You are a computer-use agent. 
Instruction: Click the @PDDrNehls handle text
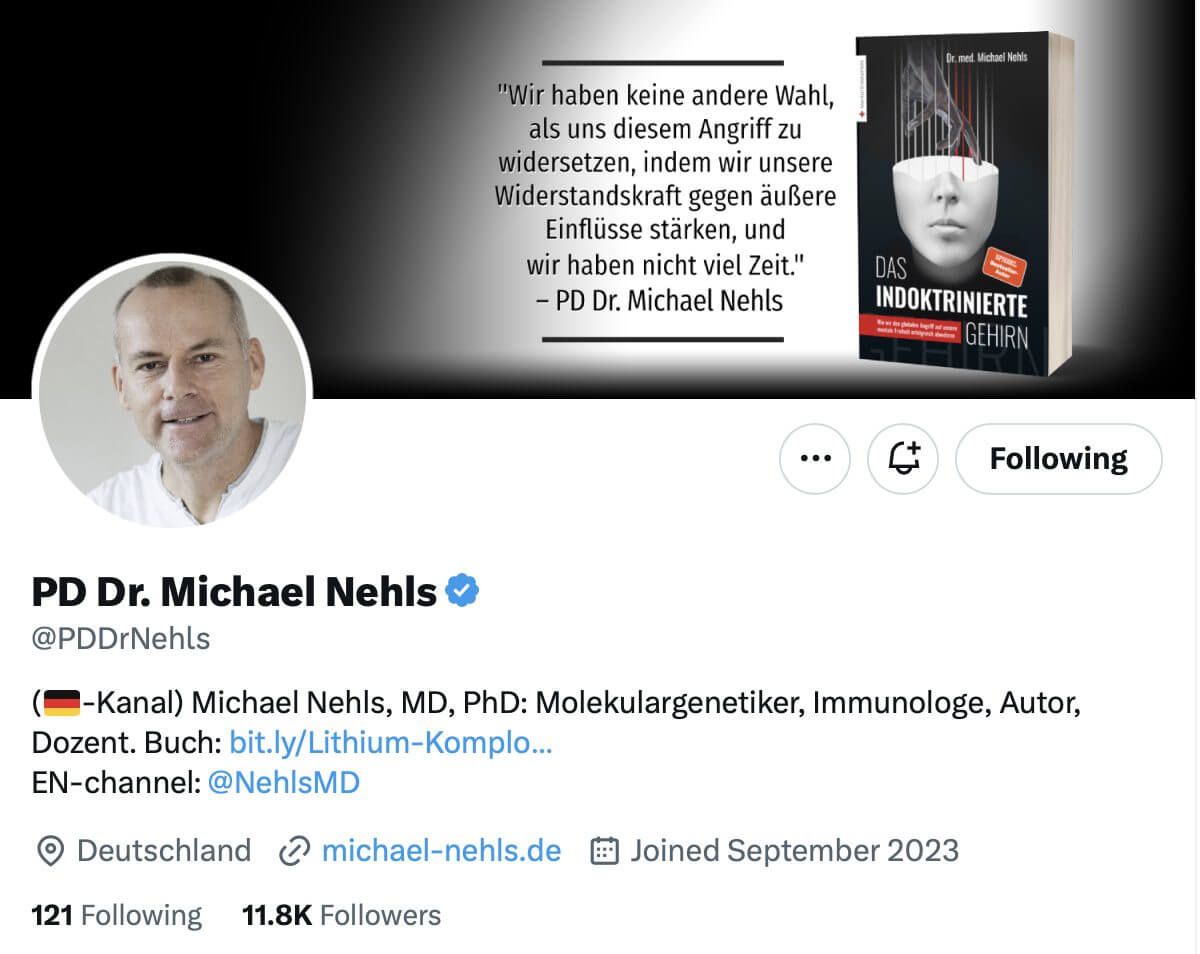[x=121, y=639]
